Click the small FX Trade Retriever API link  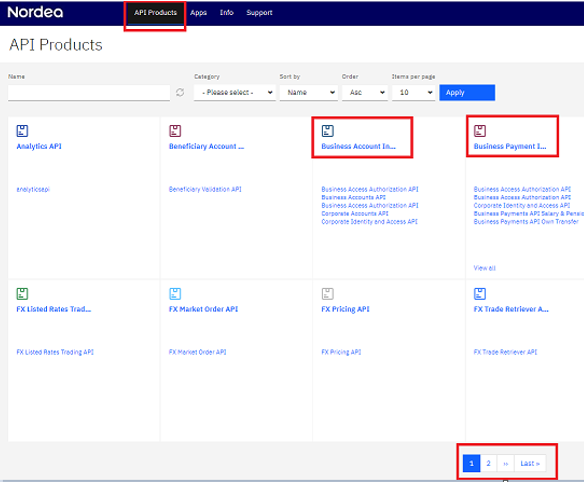[x=505, y=352]
